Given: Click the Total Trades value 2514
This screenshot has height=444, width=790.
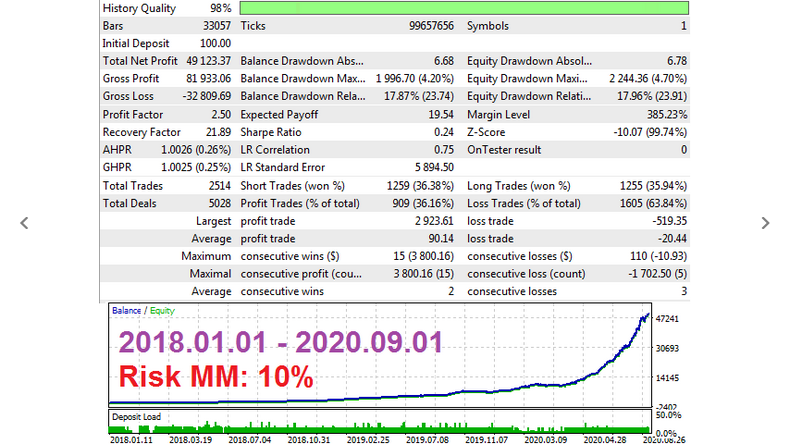Looking at the screenshot, I should click(220, 186).
